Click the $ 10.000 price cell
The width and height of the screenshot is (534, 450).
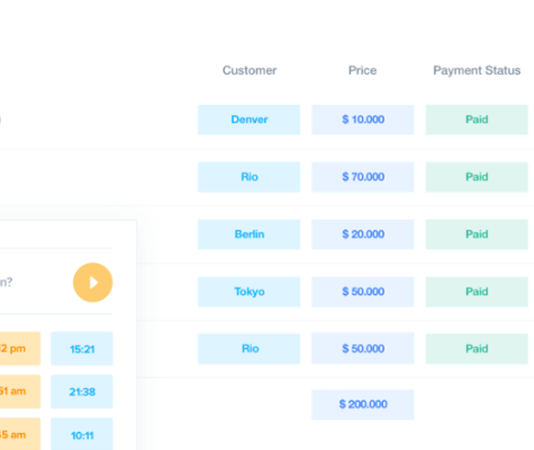[363, 120]
